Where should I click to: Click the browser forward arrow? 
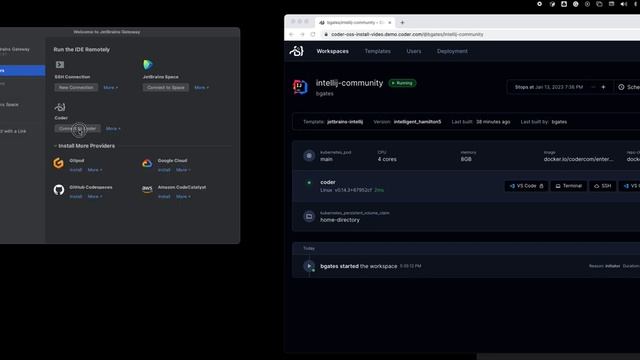302,34
